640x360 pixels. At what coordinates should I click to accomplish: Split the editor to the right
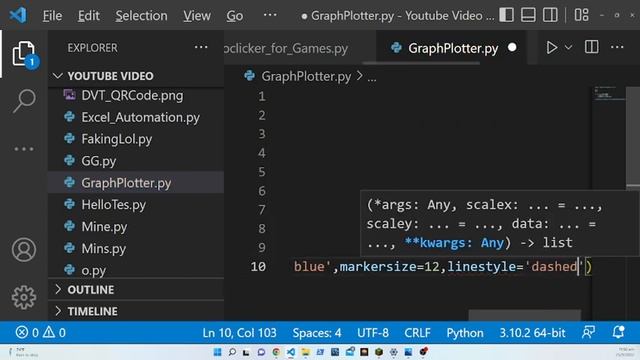591,47
